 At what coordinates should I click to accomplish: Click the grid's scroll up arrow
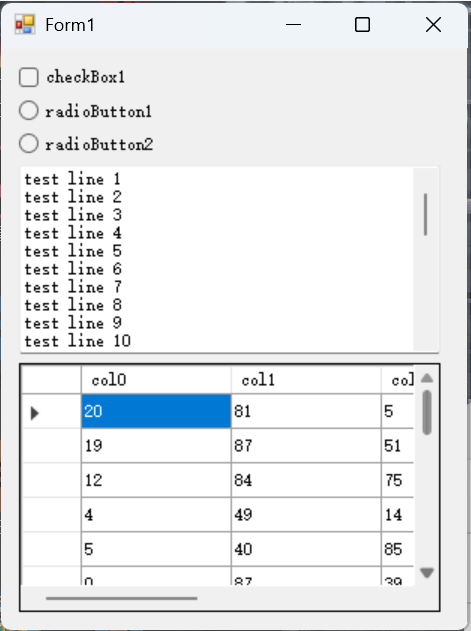click(x=427, y=378)
